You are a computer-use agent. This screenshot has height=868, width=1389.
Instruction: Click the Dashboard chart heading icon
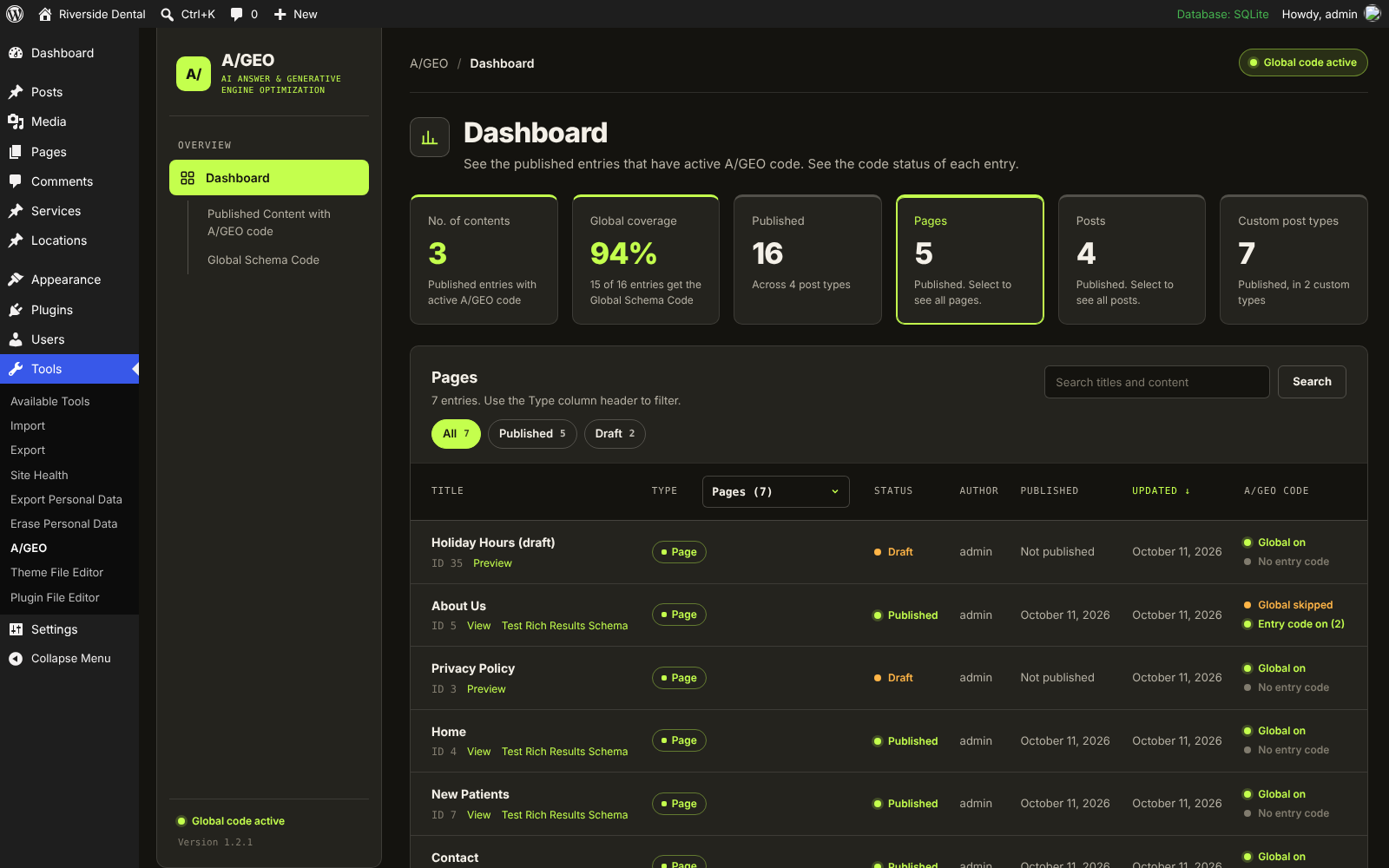coord(430,137)
